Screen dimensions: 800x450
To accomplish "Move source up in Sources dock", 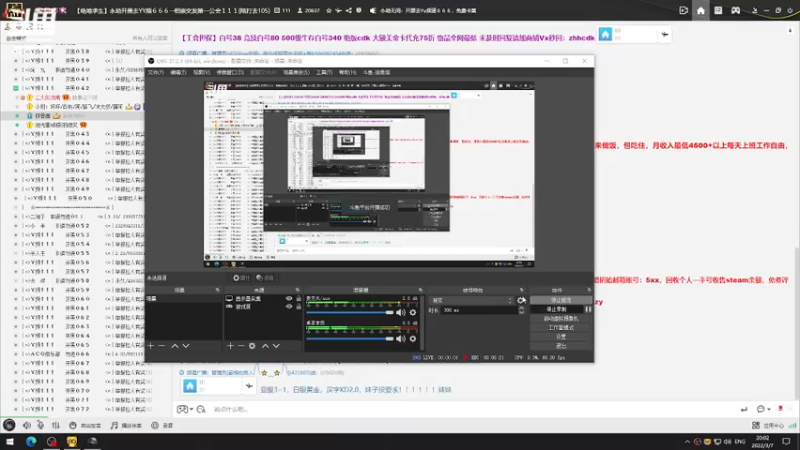I will coord(265,346).
